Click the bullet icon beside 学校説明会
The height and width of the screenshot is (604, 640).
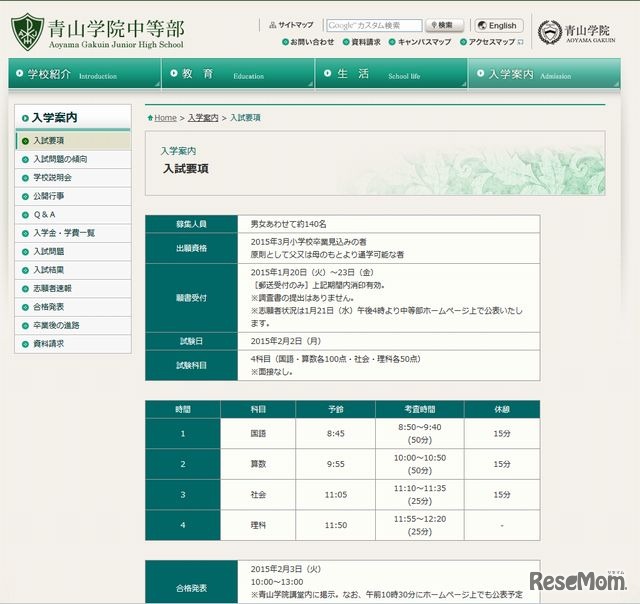point(25,178)
